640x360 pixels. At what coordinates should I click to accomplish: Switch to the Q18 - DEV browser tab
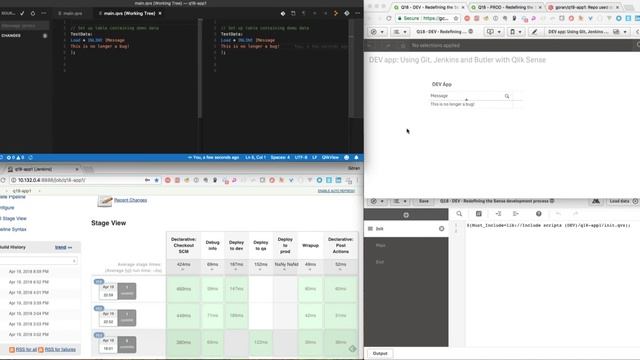point(428,7)
